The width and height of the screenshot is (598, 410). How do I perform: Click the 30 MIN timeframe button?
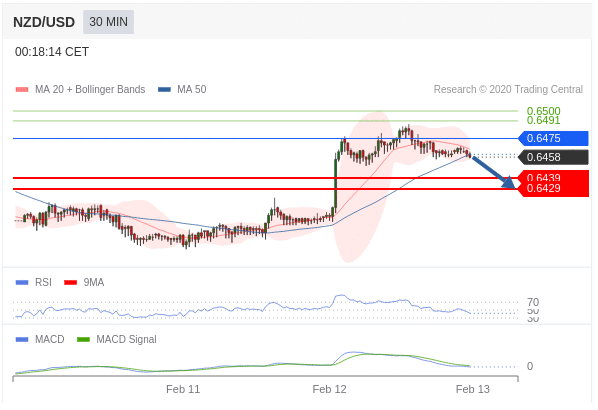[x=108, y=22]
